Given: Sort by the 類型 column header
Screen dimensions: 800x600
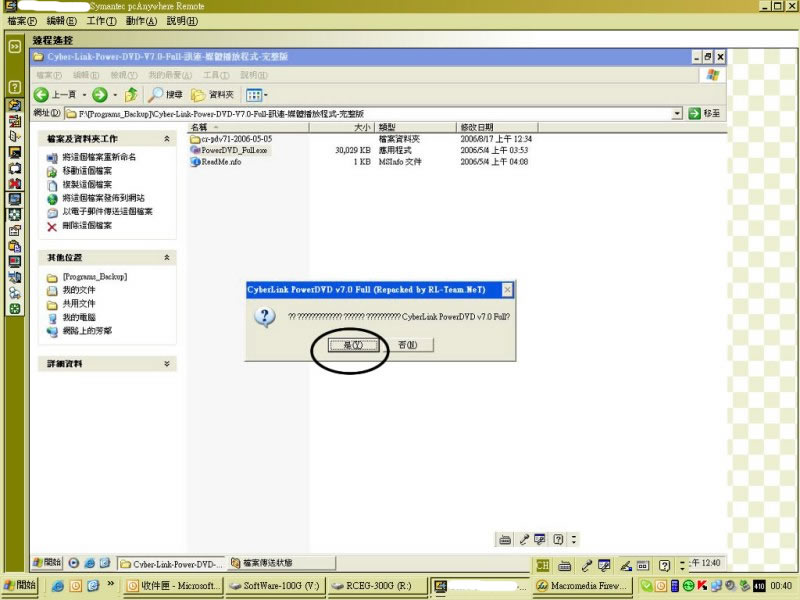Looking at the screenshot, I should 415,127.
